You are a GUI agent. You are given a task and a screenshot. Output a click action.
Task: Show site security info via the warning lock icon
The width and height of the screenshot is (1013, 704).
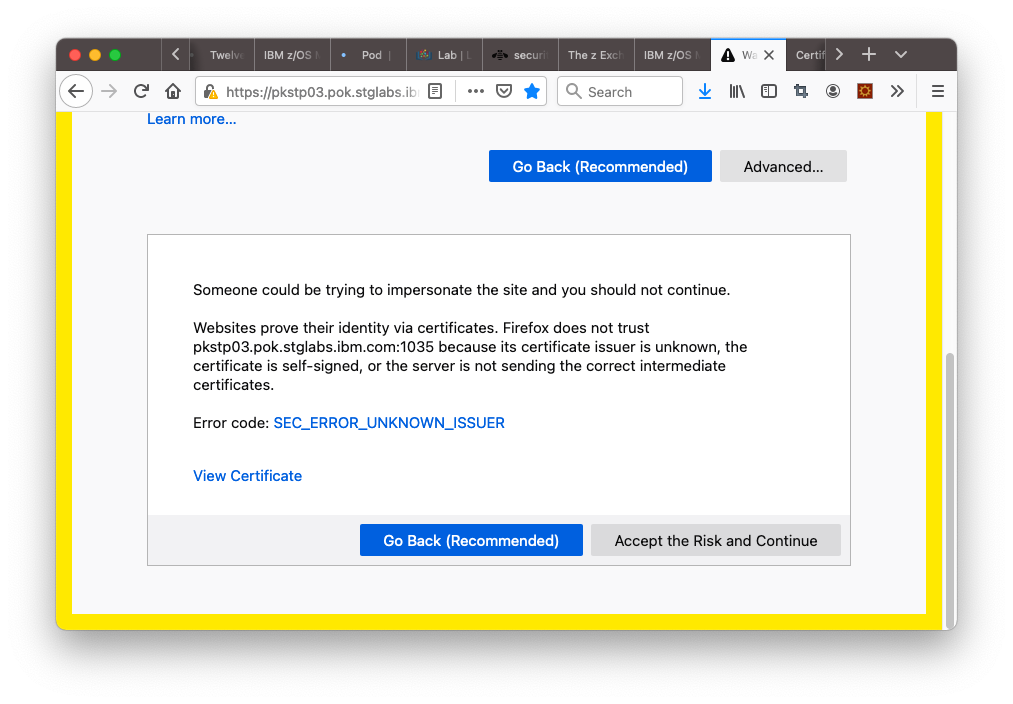click(211, 92)
